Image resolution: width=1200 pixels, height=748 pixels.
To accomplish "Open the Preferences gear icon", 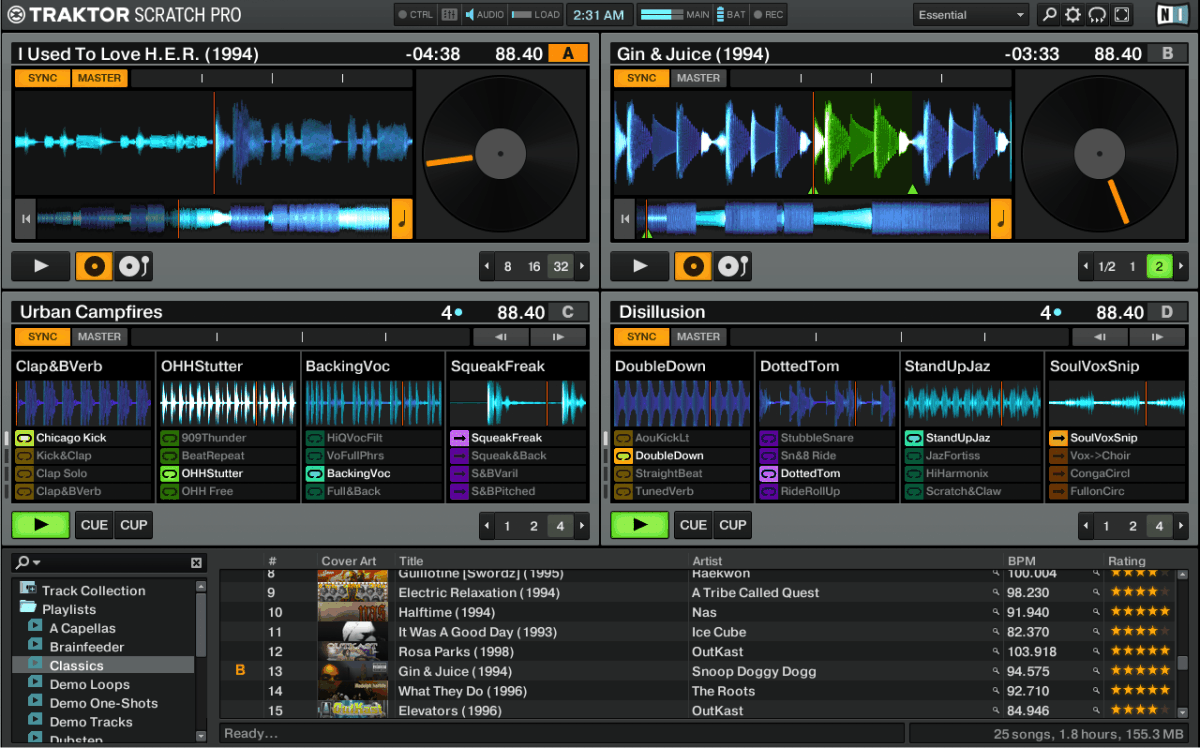I will pyautogui.click(x=1073, y=15).
